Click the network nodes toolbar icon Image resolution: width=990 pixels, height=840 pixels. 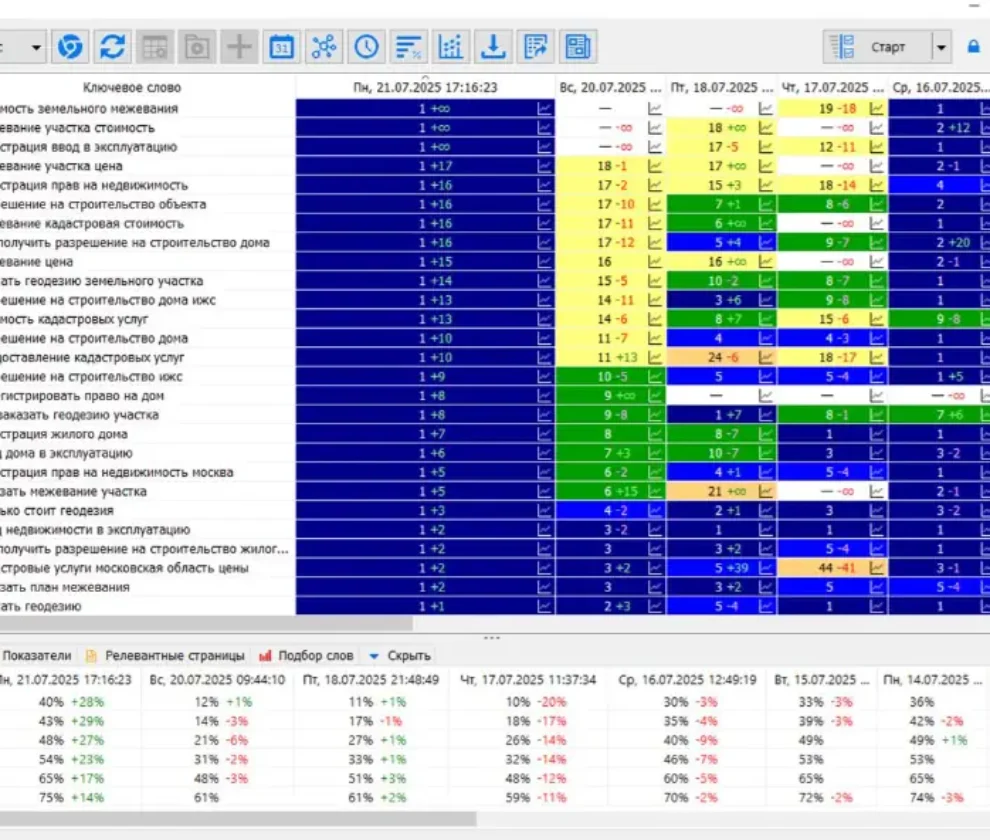tap(324, 47)
